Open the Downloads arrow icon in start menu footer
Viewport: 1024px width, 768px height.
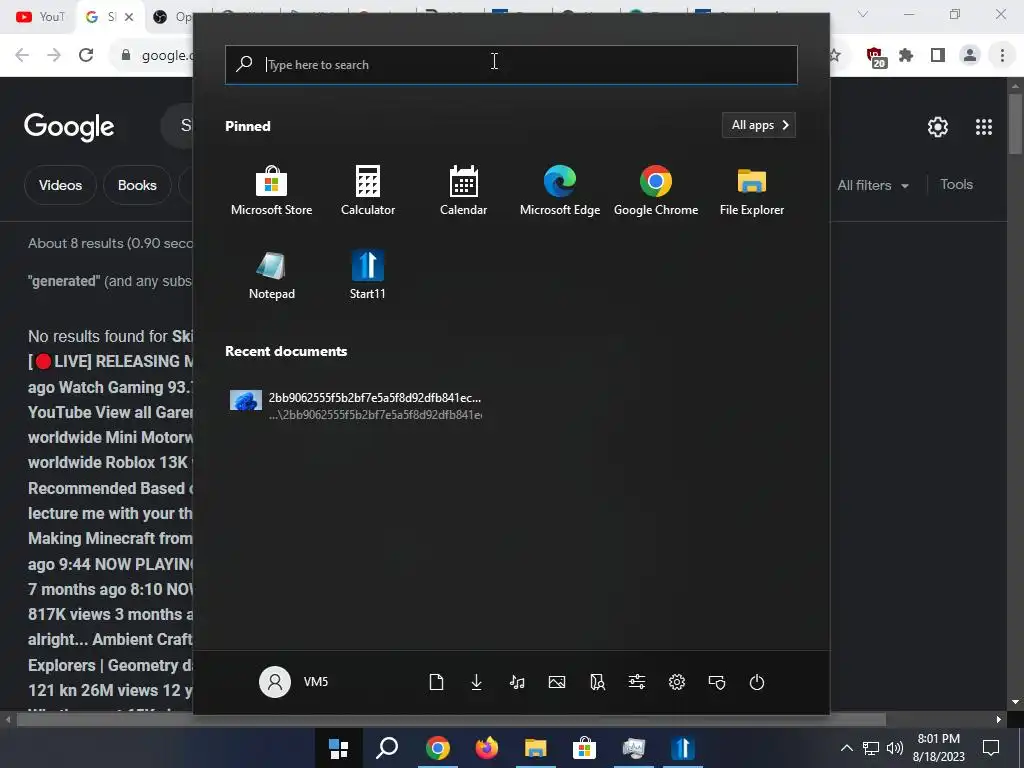(x=477, y=682)
